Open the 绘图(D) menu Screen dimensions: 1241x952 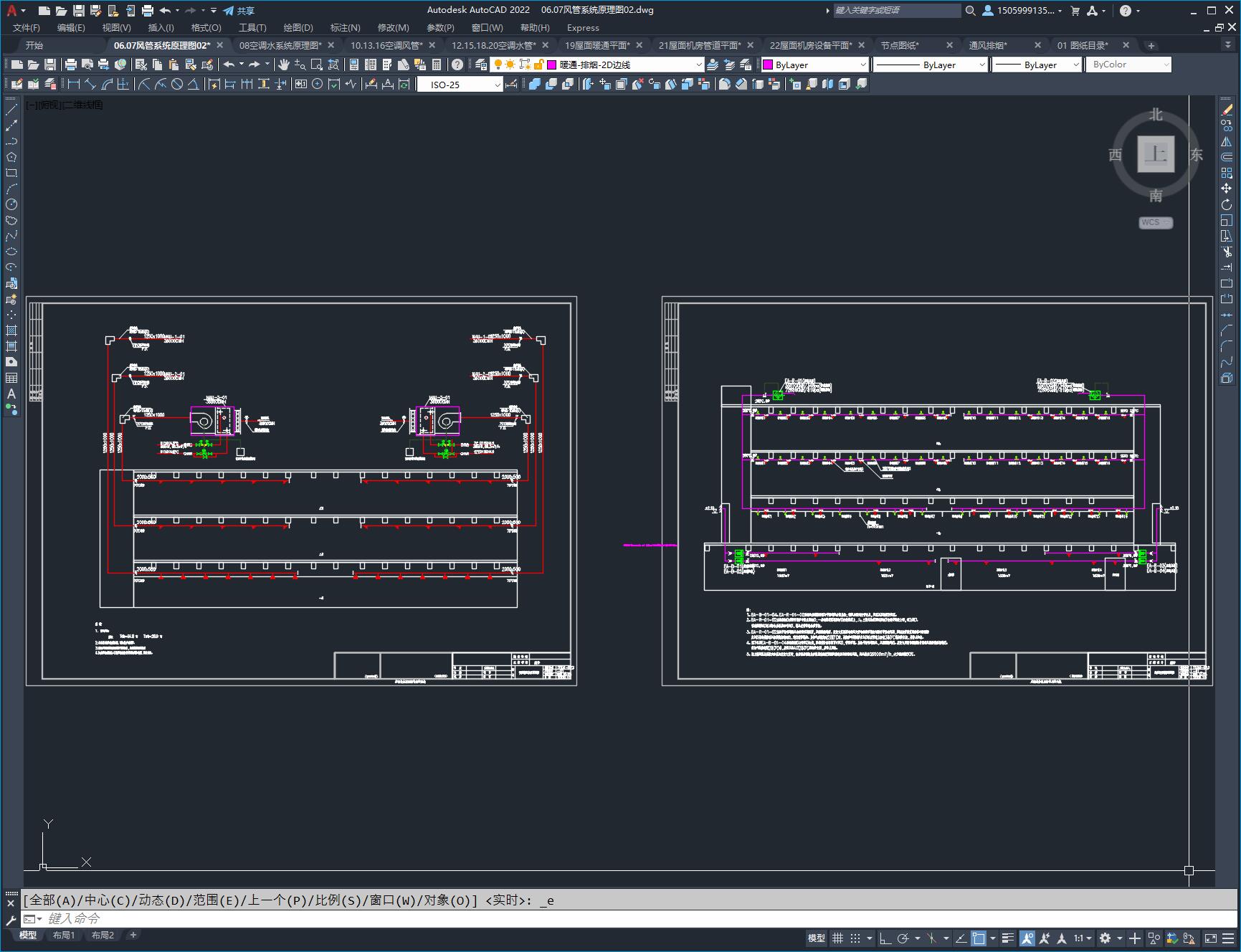pos(298,27)
